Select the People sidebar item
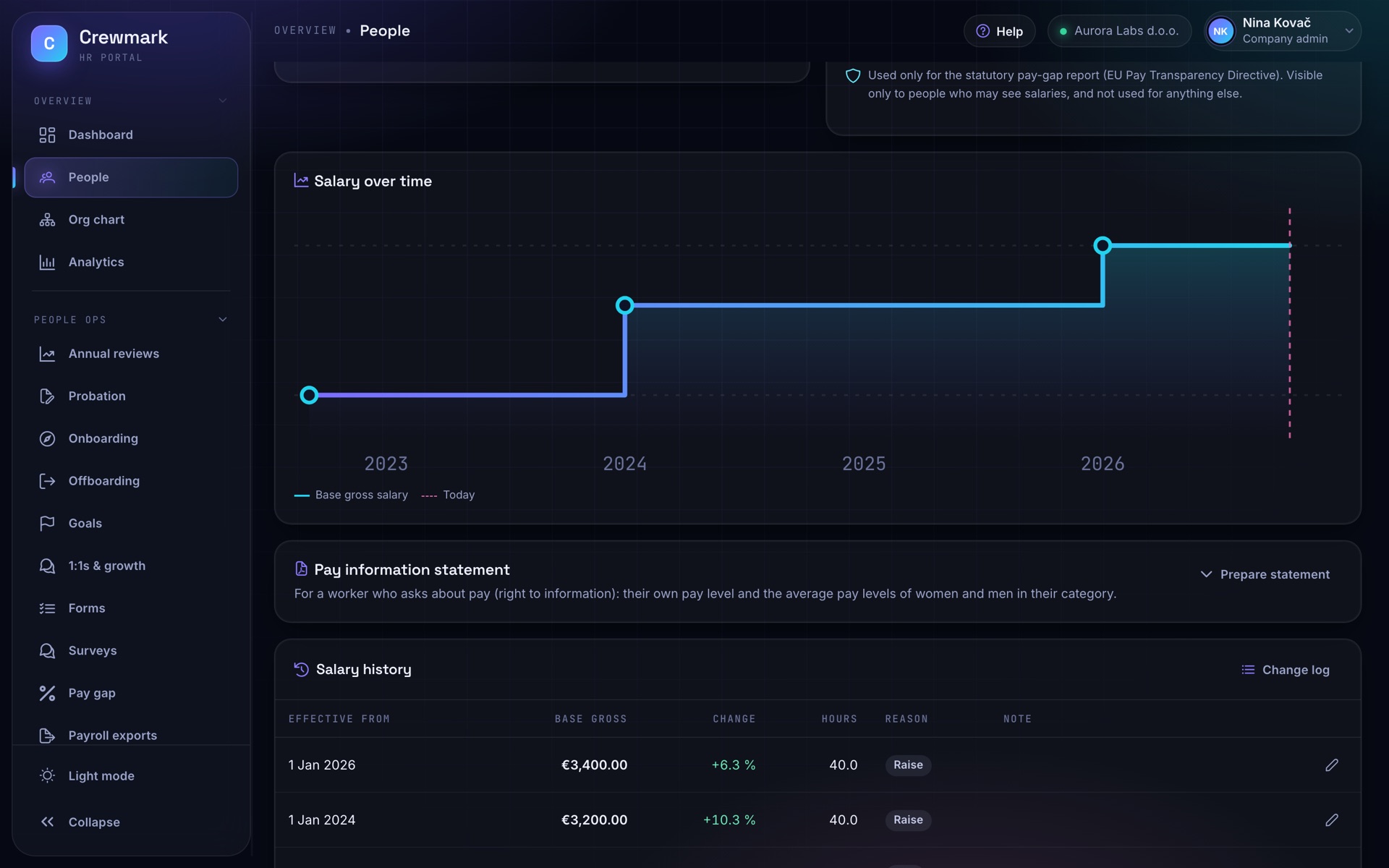 (x=131, y=177)
